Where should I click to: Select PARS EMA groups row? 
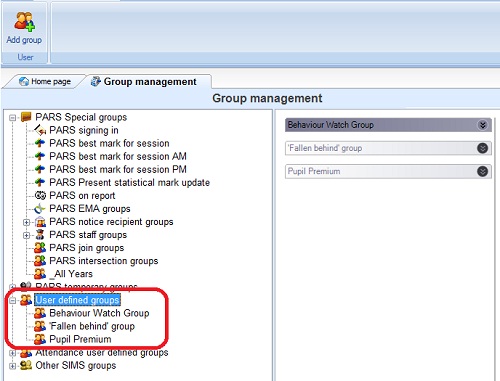[90, 209]
